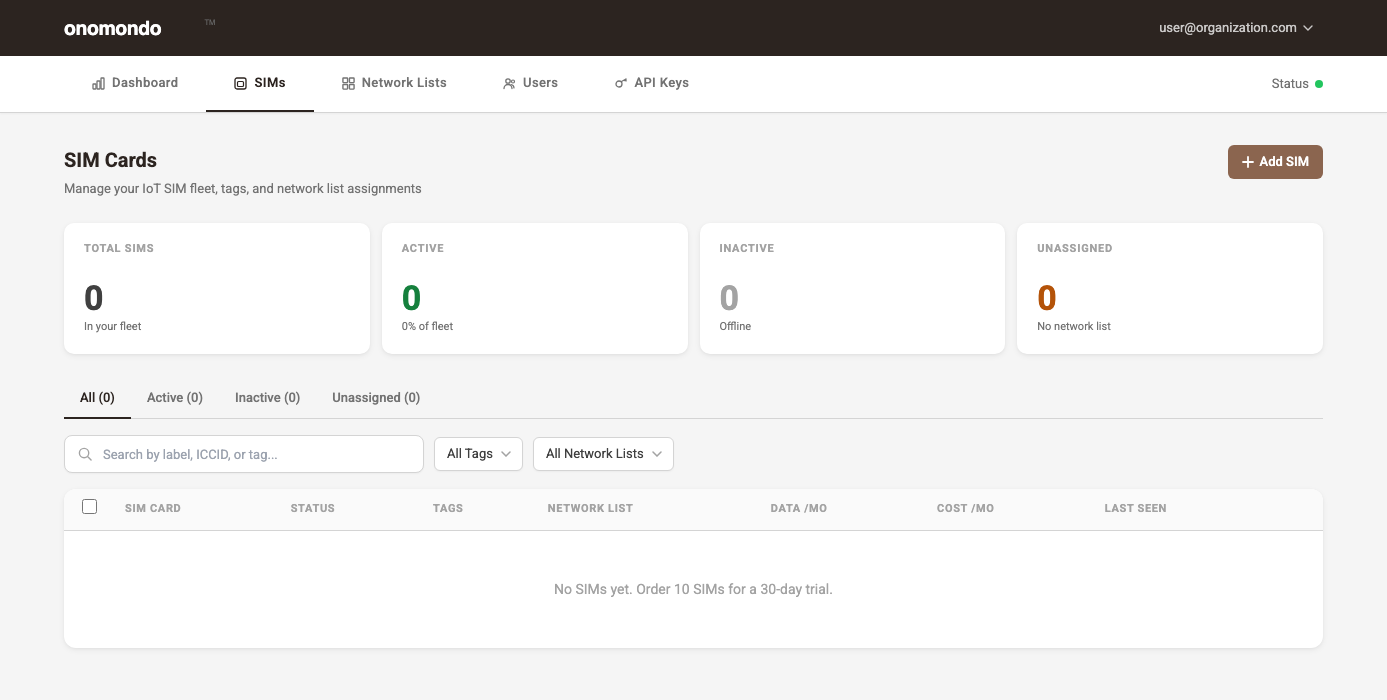Click the Network Lists grid icon
This screenshot has height=700, width=1387.
348,84
